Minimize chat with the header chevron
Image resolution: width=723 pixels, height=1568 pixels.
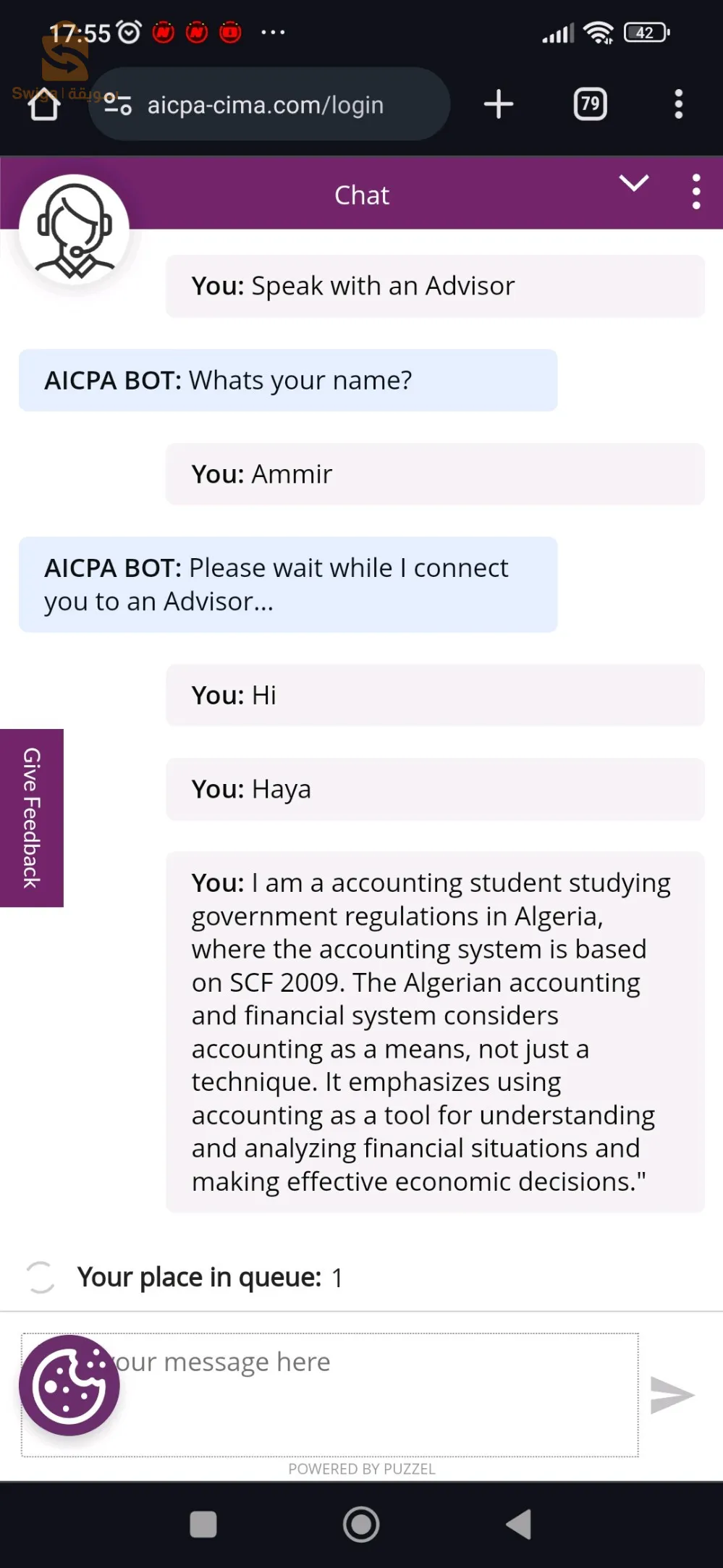(x=634, y=183)
